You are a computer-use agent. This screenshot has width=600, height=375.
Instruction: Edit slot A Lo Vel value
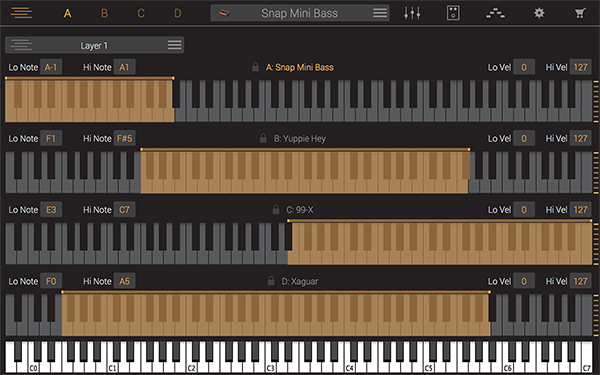tap(524, 67)
